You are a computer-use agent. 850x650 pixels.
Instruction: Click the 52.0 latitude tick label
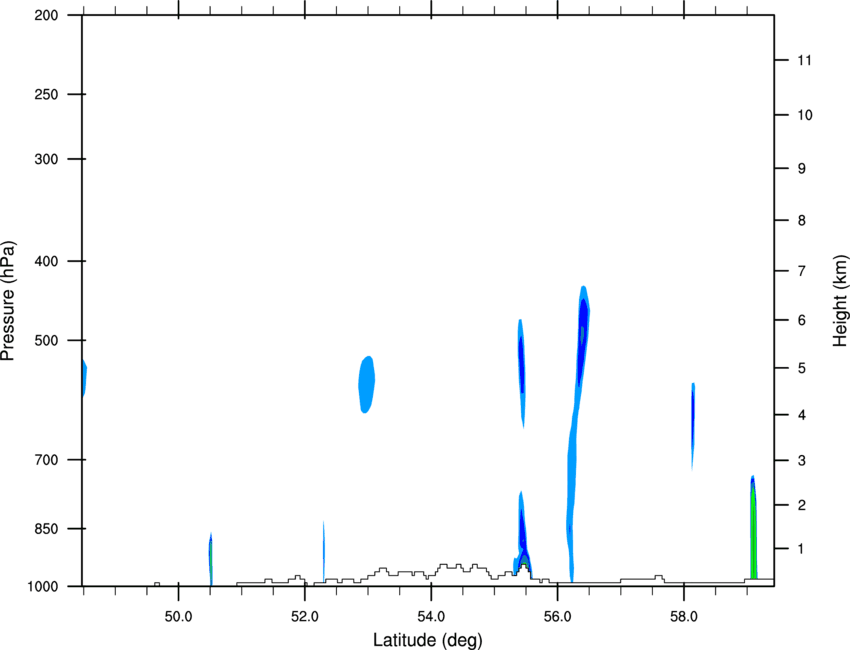305,617
